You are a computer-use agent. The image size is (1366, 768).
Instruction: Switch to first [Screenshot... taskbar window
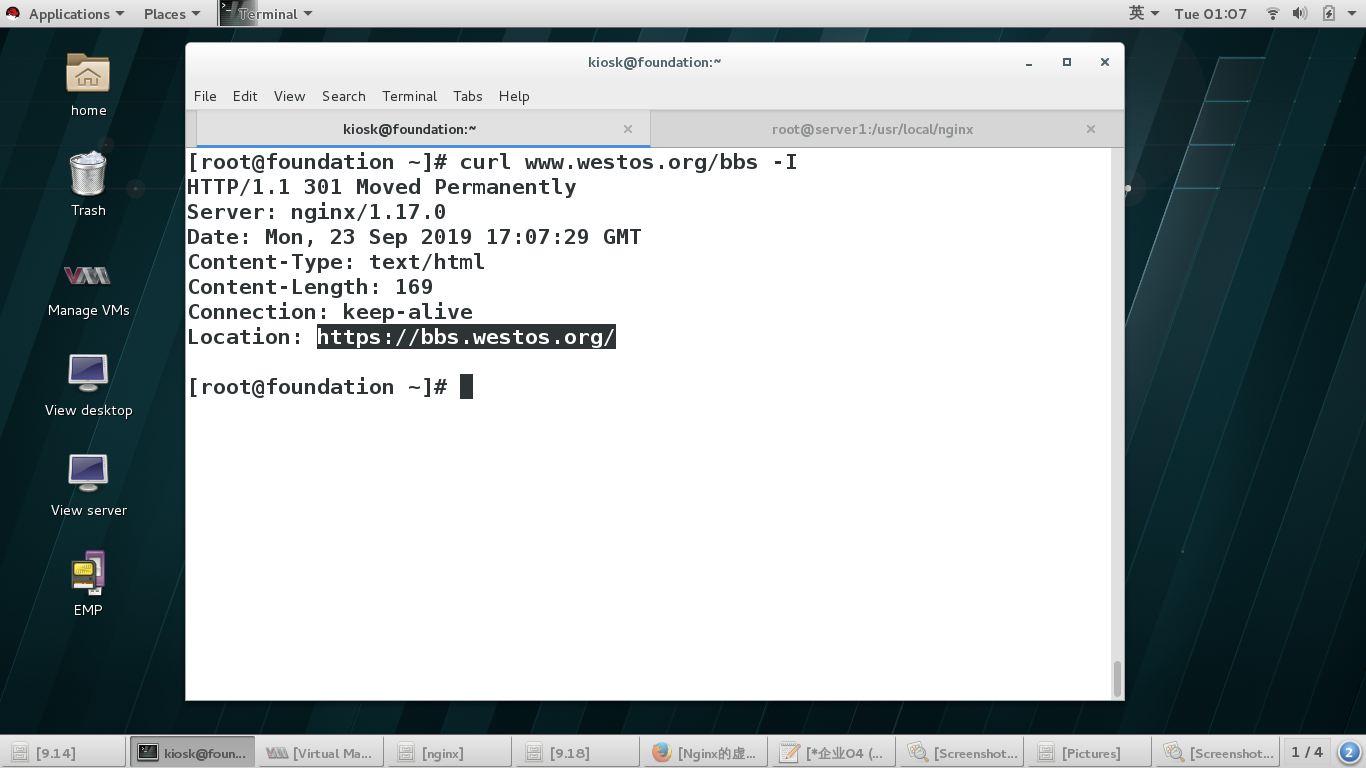[960, 752]
